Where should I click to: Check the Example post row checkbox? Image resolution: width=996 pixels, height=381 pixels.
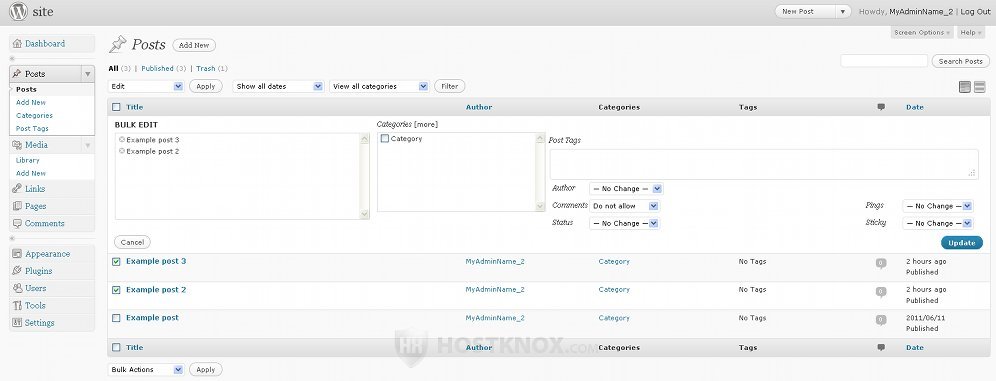116,318
